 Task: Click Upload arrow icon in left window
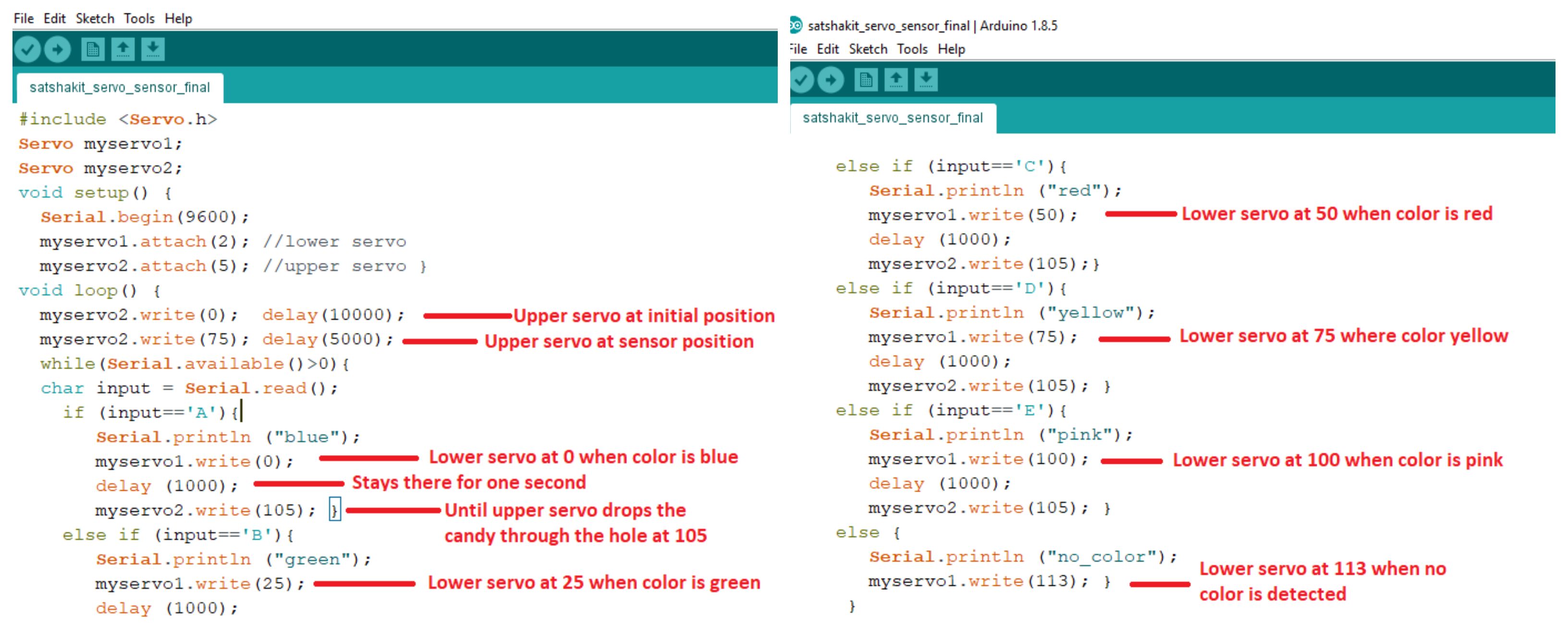pos(58,50)
